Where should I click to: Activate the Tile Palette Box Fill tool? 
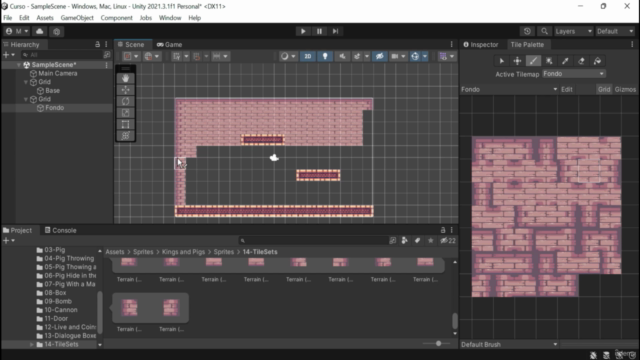click(x=549, y=61)
